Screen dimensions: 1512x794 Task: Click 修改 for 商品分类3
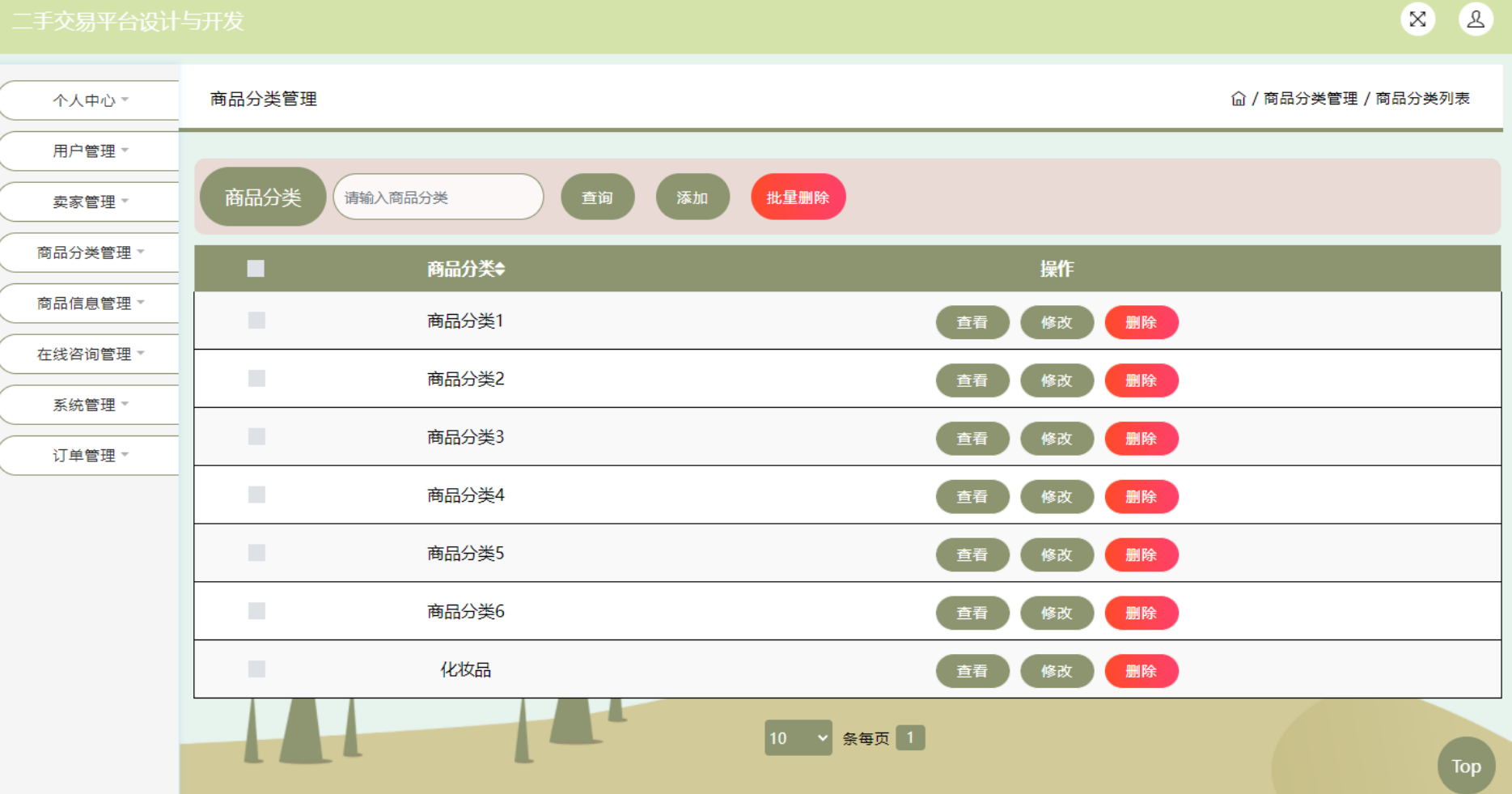pos(1057,439)
